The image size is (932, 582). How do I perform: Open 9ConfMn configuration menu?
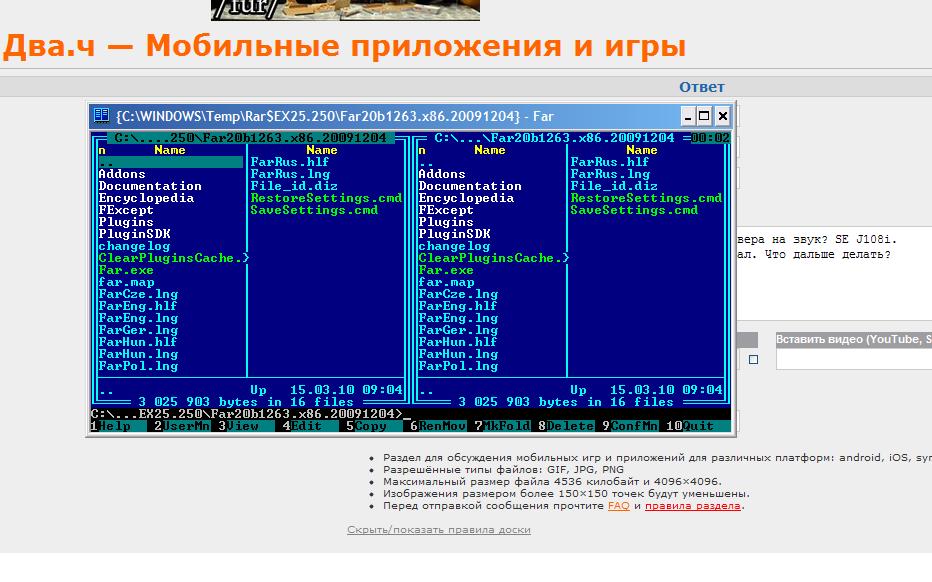pyautogui.click(x=631, y=426)
